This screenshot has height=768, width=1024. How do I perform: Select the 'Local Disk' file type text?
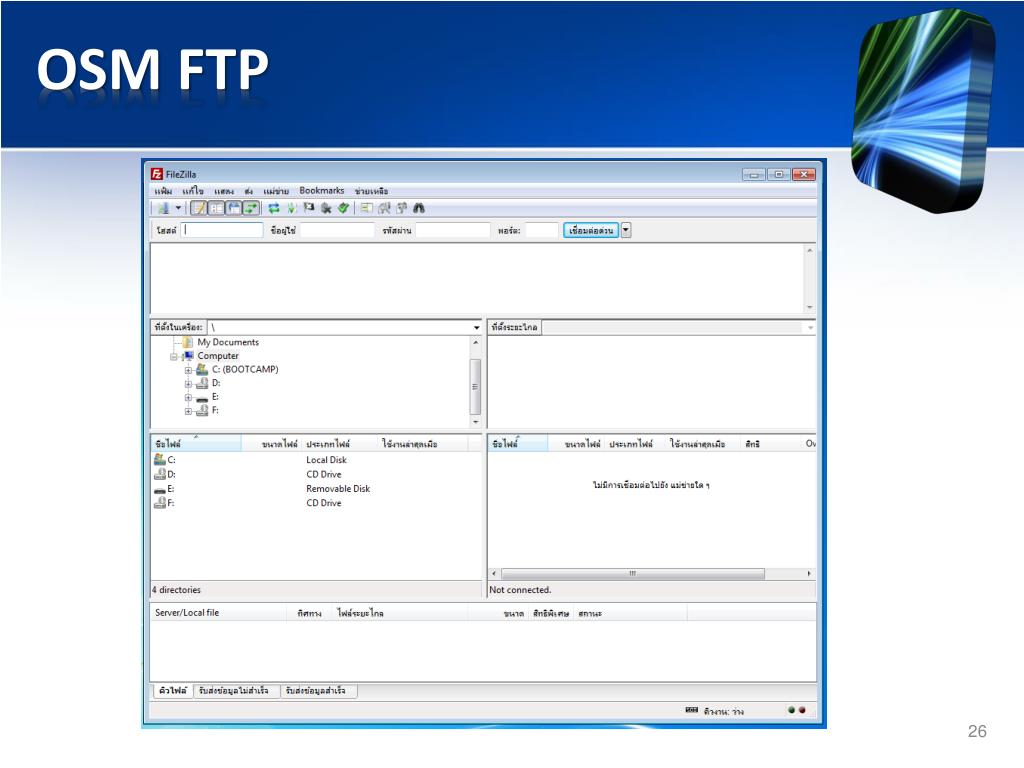pyautogui.click(x=326, y=460)
